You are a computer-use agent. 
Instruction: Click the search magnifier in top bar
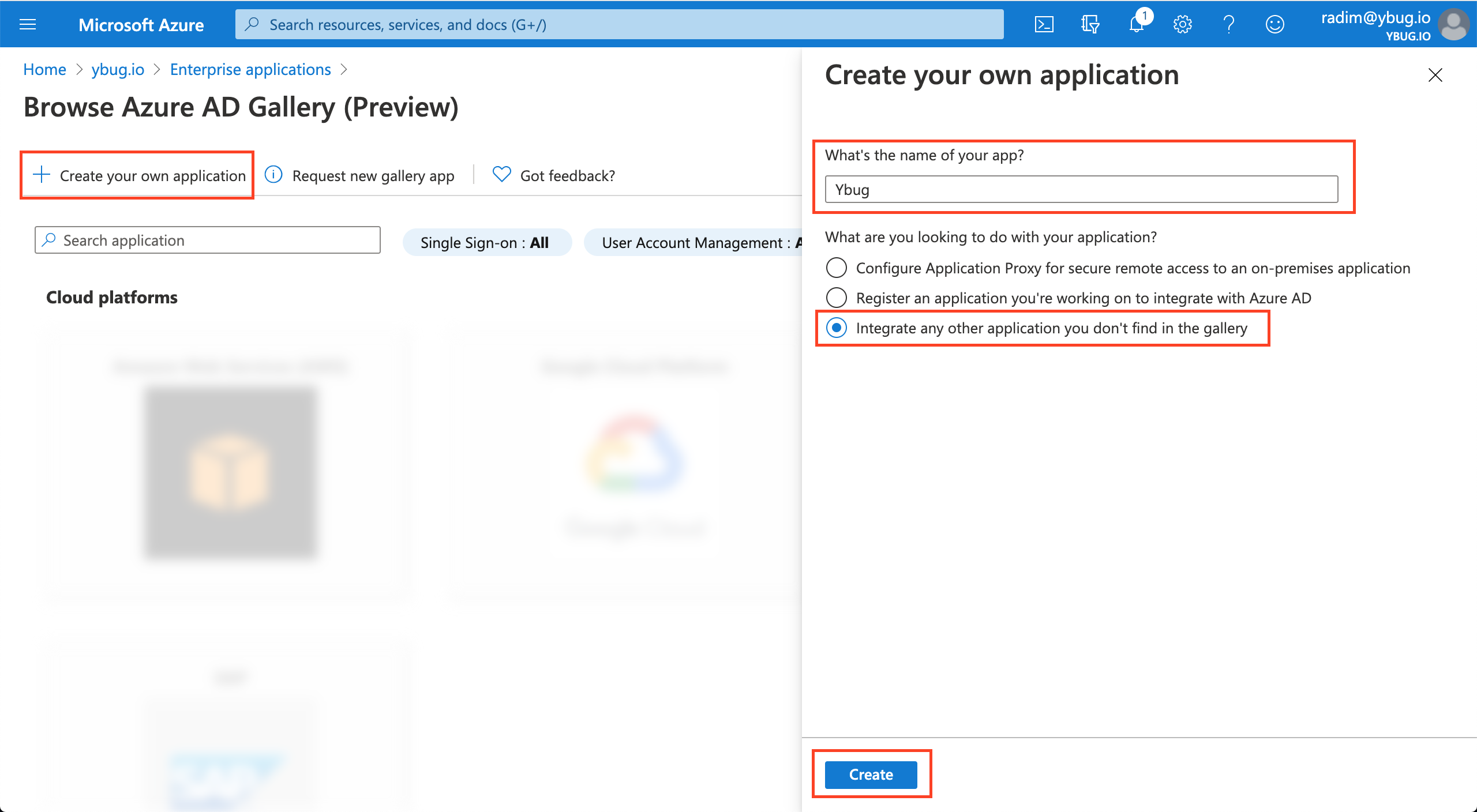(x=252, y=24)
